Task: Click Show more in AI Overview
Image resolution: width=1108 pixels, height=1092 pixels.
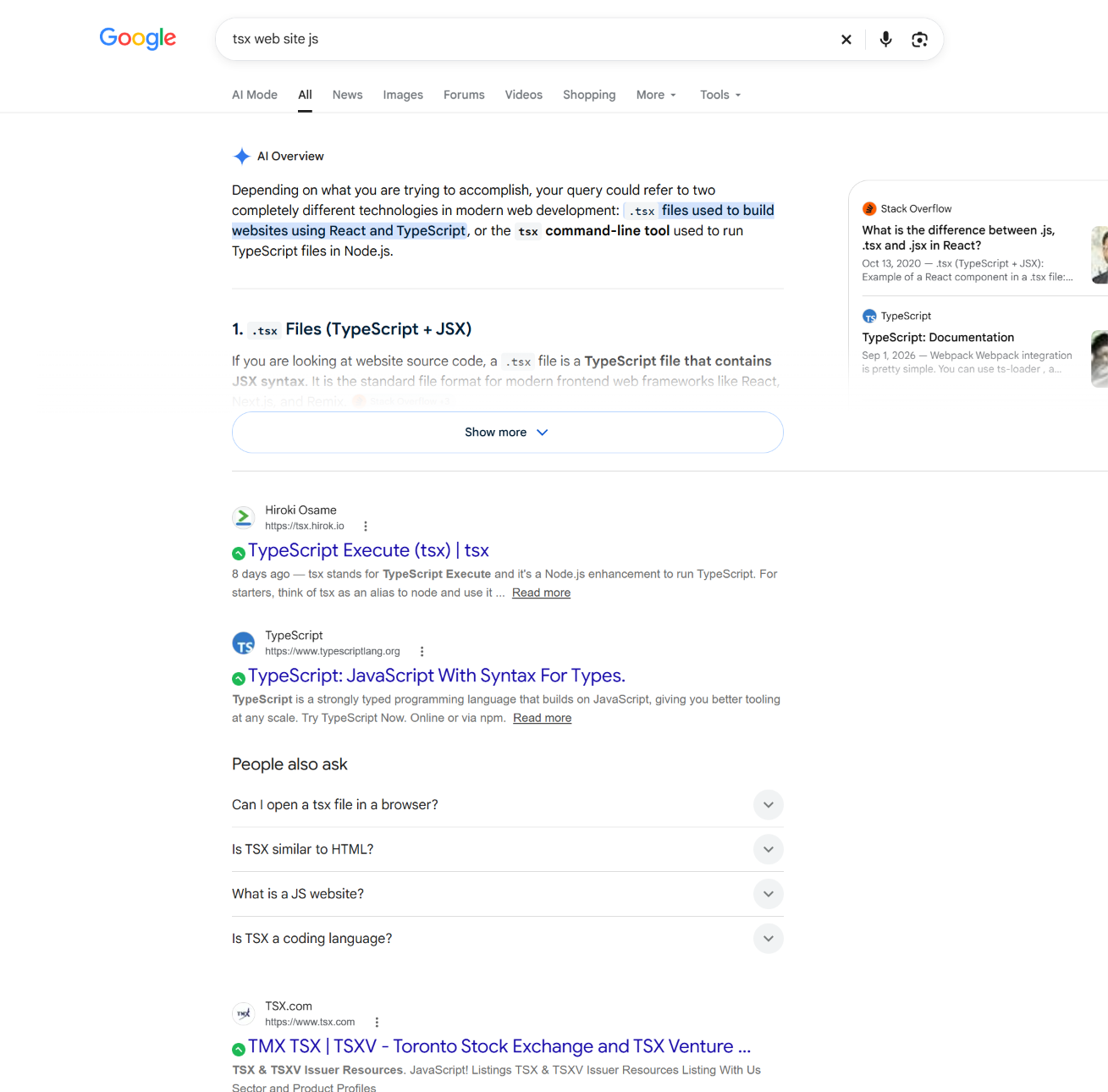Action: 508,433
